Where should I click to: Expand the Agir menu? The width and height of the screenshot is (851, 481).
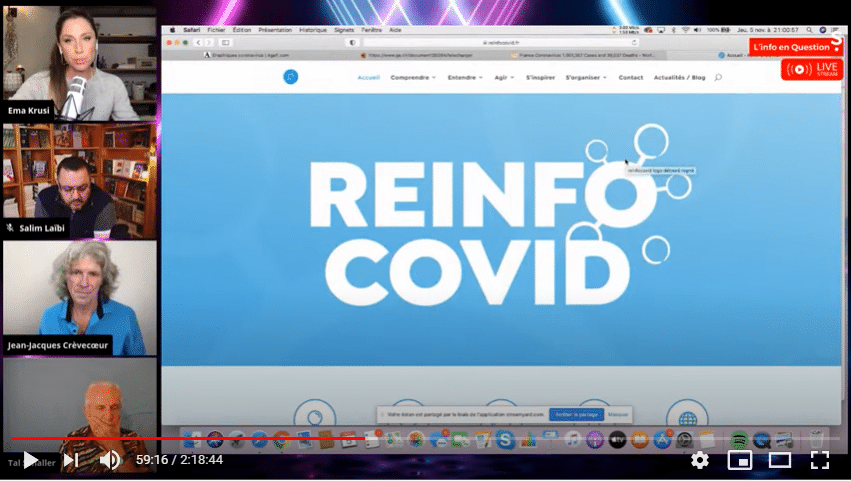[504, 78]
